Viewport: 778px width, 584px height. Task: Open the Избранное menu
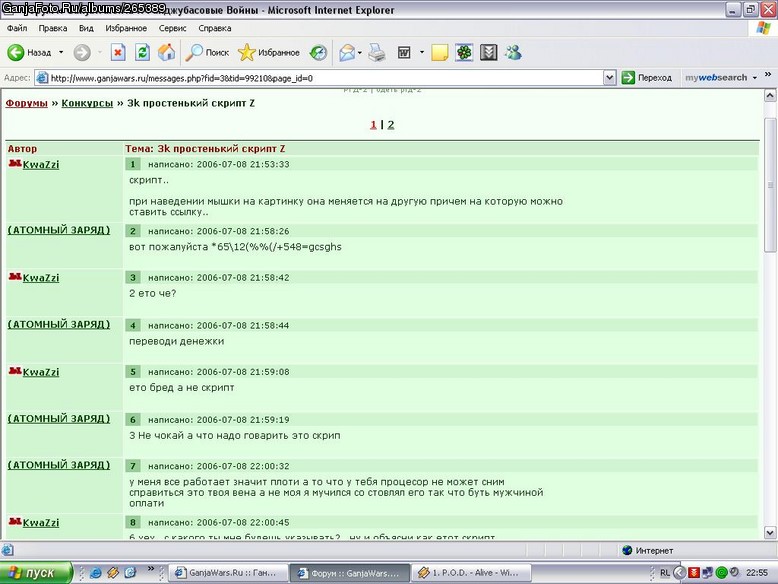click(x=126, y=28)
